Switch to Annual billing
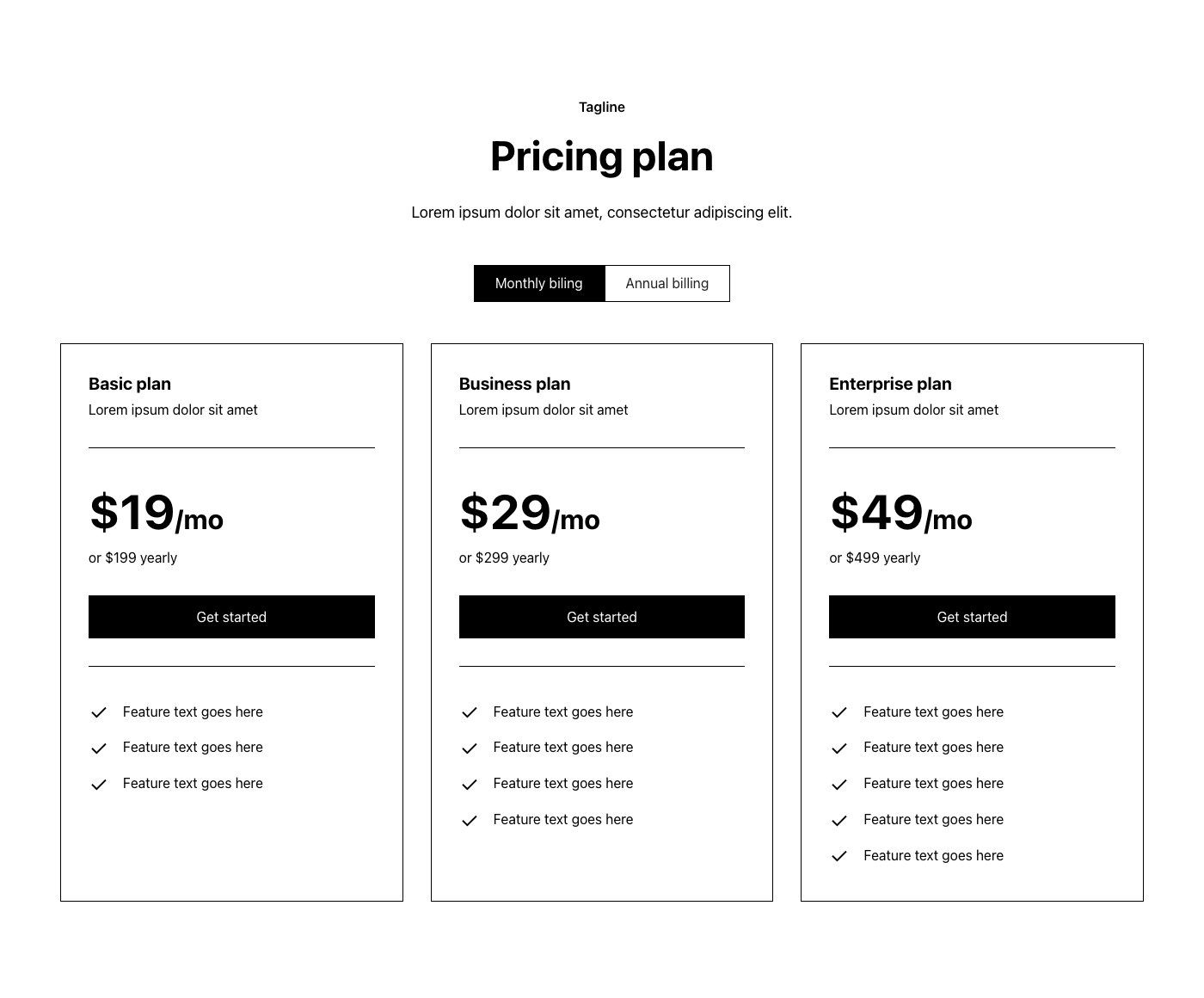The width and height of the screenshot is (1204, 998). [x=667, y=284]
